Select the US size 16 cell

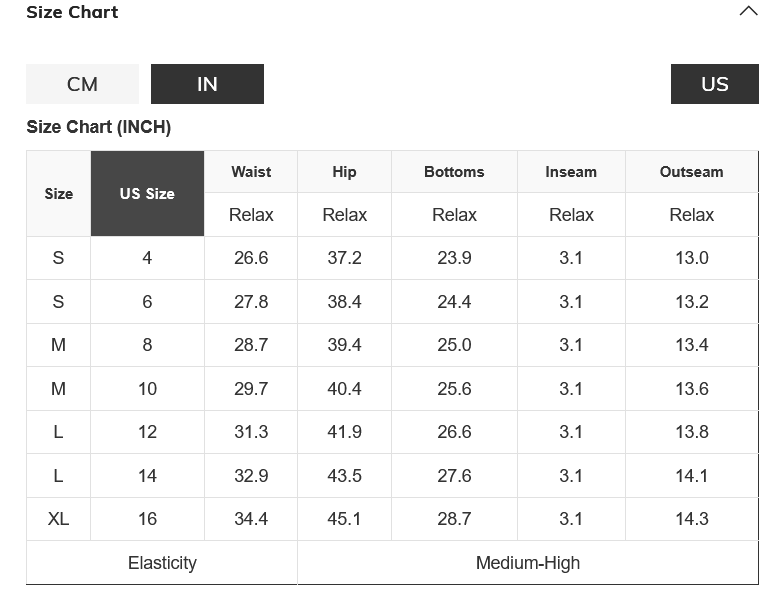coord(147,519)
